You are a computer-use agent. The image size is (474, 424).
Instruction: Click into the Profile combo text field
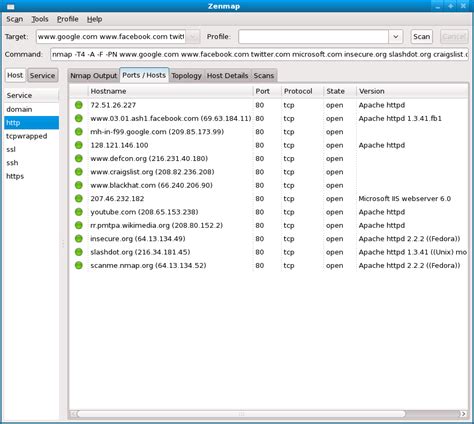click(x=313, y=37)
